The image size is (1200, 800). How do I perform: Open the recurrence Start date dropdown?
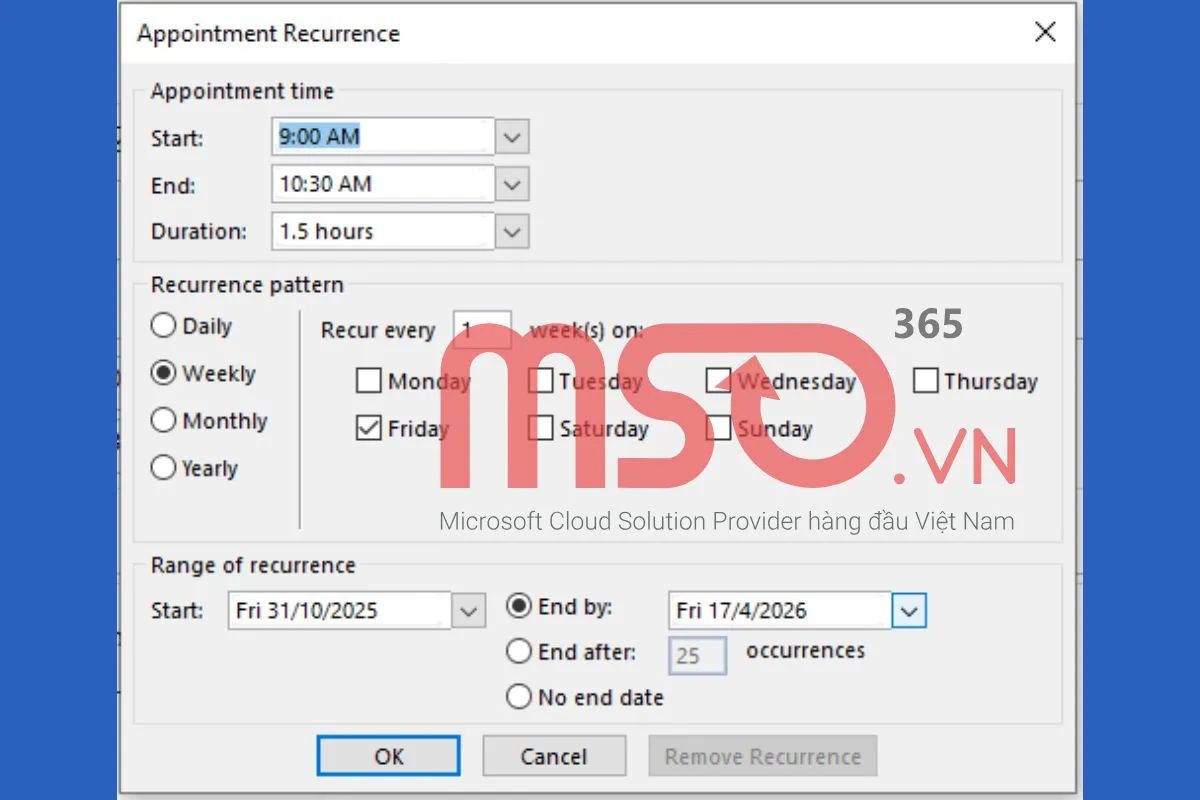tap(469, 610)
